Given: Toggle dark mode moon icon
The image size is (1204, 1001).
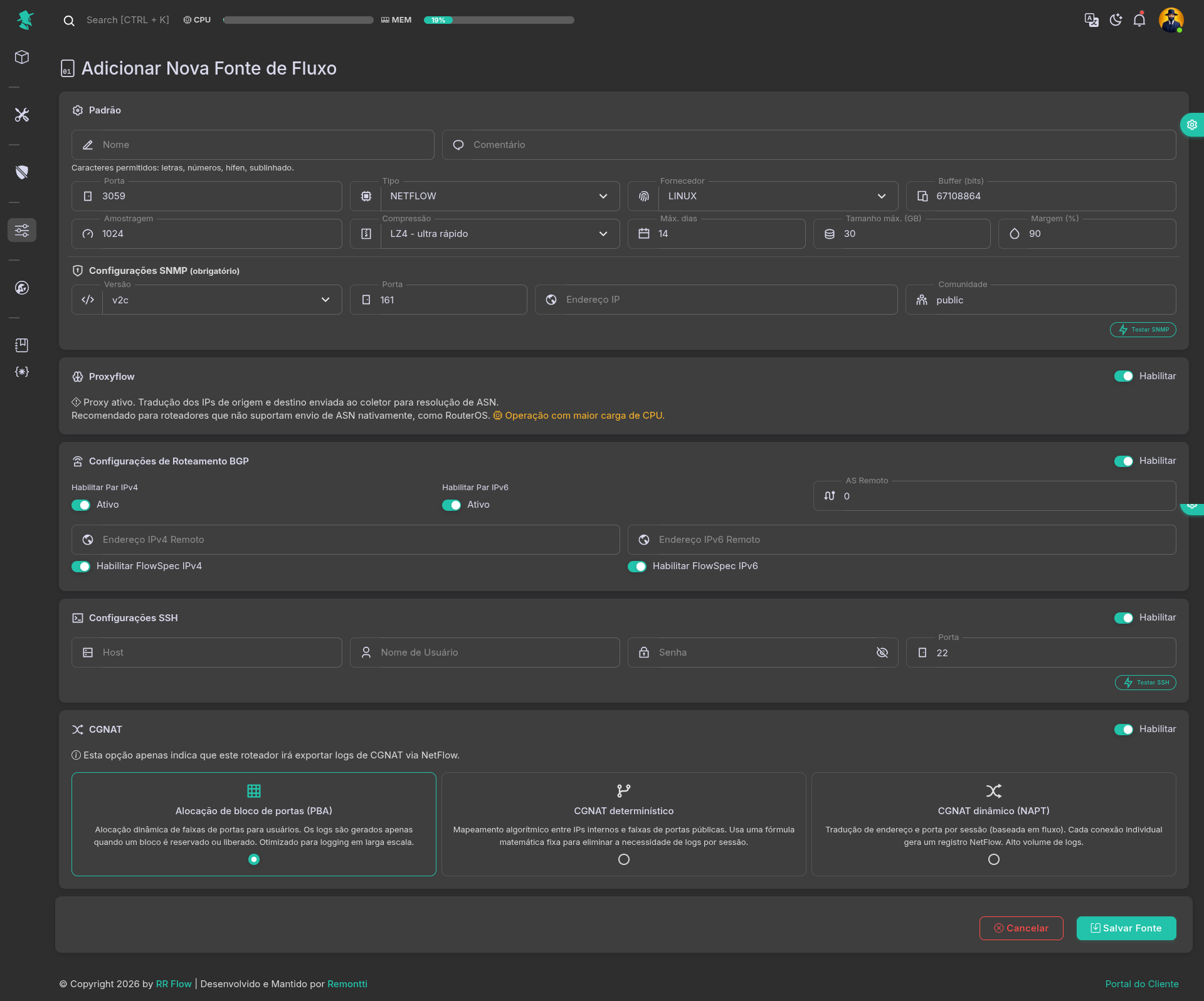Looking at the screenshot, I should click(x=1116, y=20).
